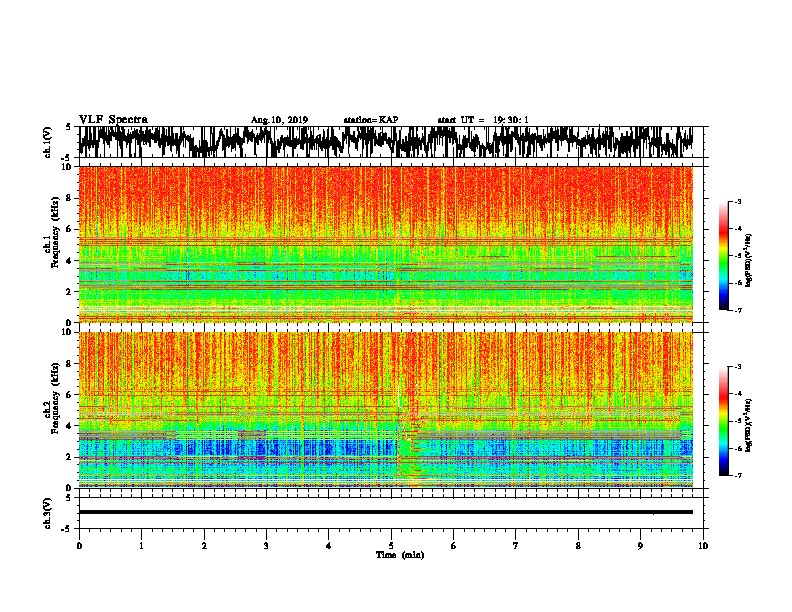Click the "VLF Spectra" title text
792x612 pixels.
coord(113,119)
